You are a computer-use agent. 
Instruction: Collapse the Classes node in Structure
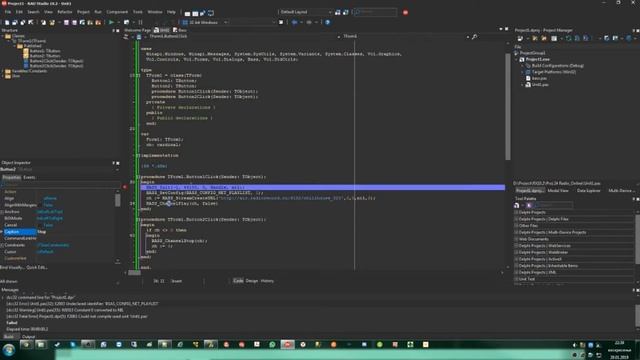tap(3, 36)
